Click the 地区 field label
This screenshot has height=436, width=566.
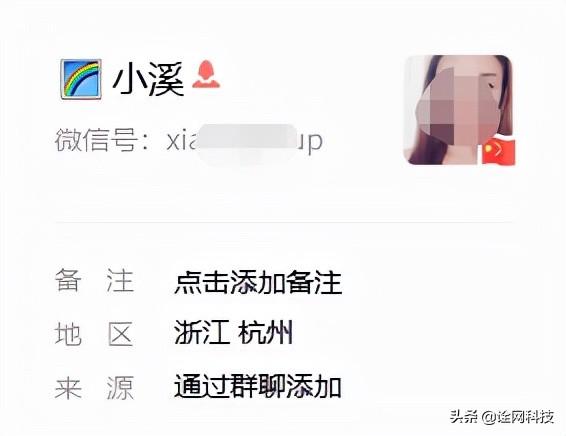[94, 334]
